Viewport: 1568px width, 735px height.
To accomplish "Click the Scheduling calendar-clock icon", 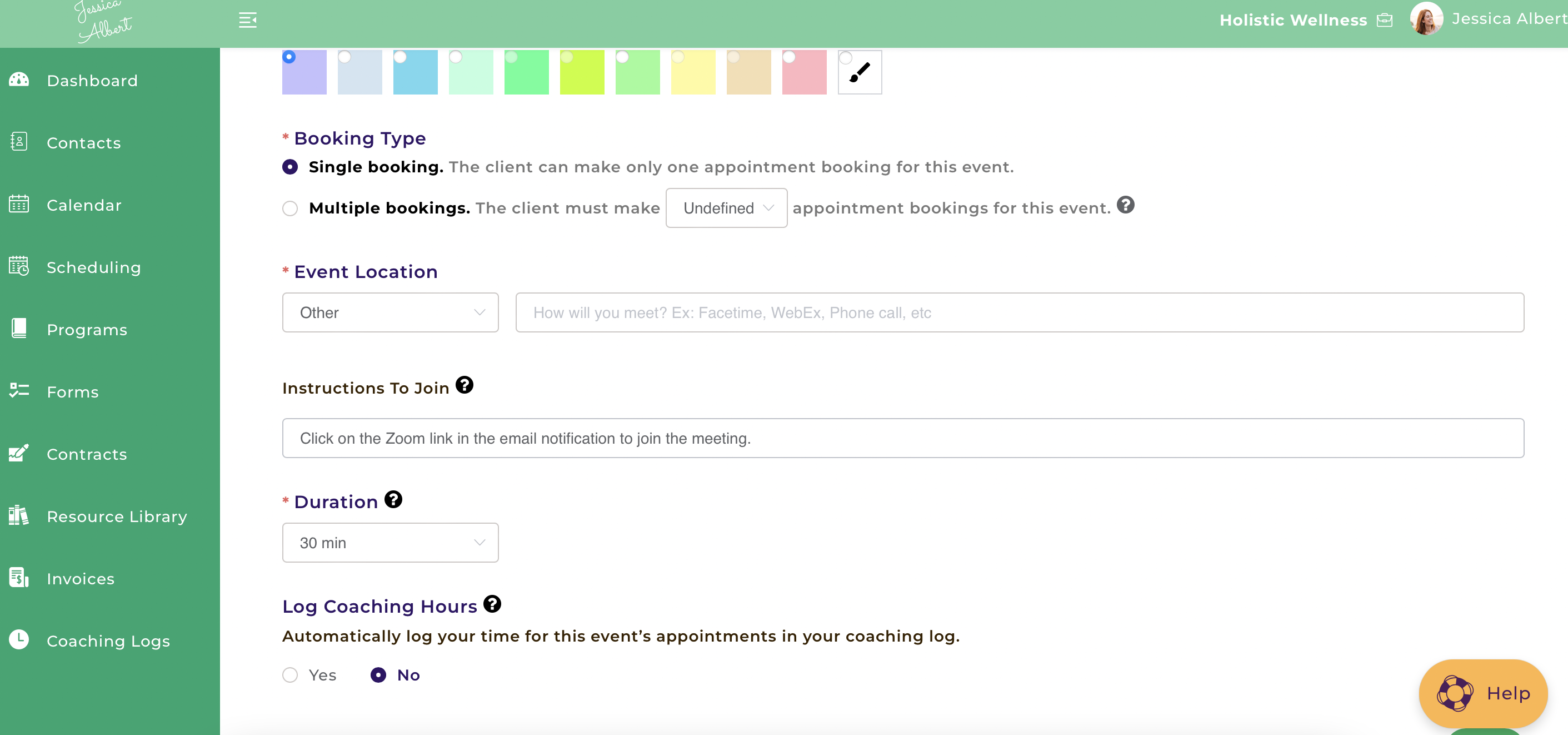I will coord(19,266).
